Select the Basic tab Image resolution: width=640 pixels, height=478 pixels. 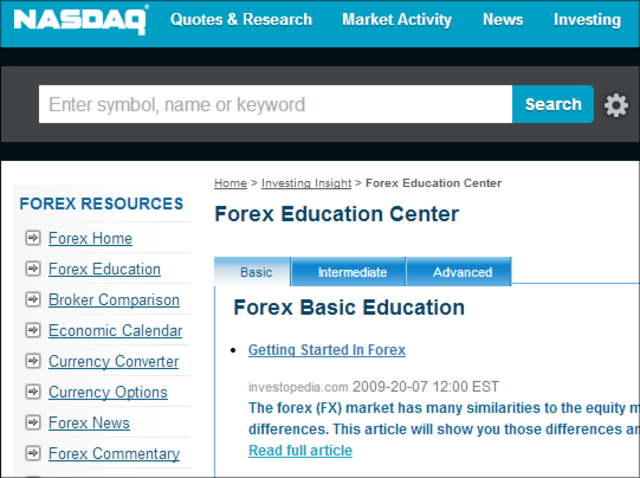coord(252,272)
